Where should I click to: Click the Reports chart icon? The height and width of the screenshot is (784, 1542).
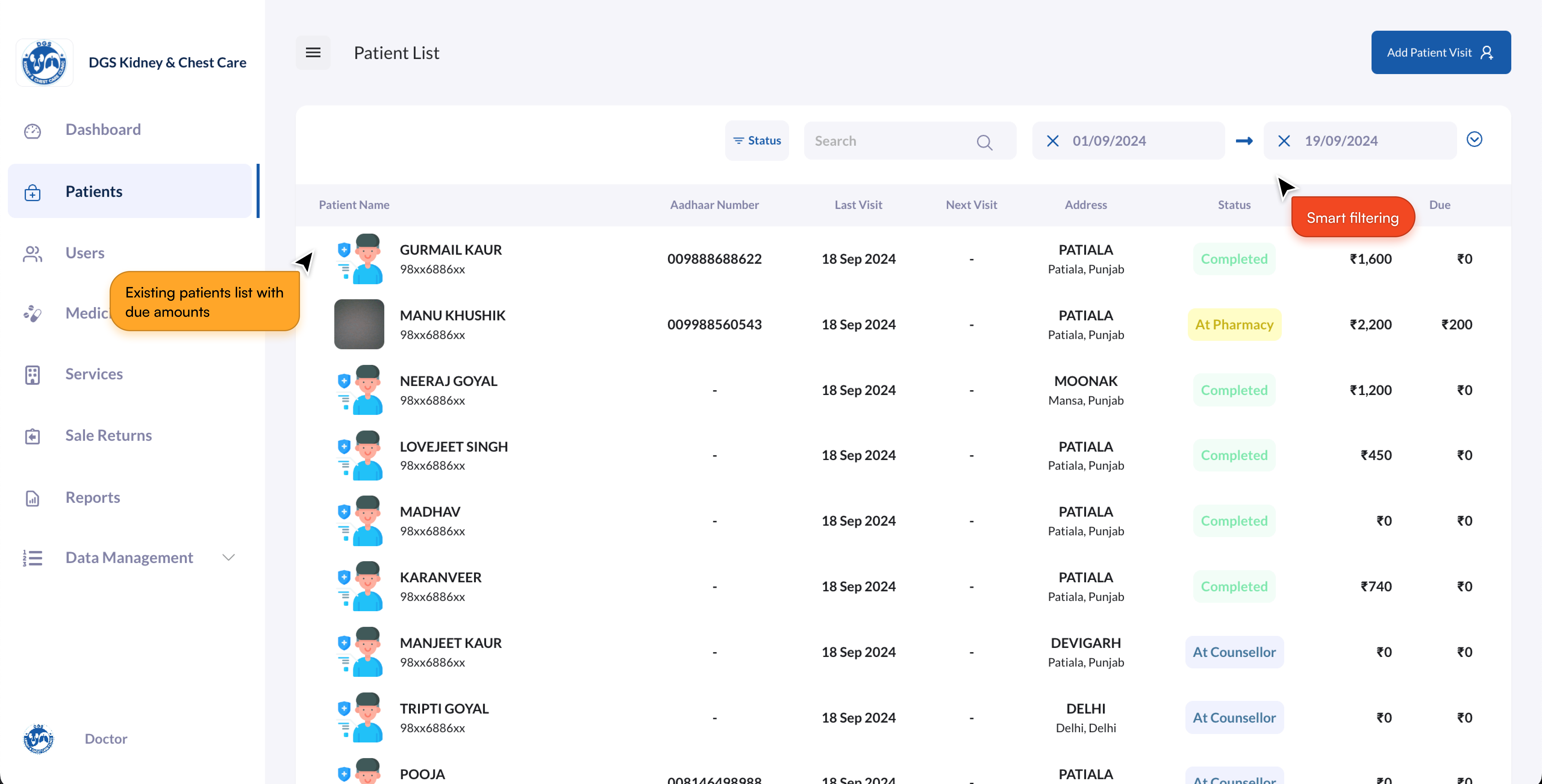click(x=32, y=498)
